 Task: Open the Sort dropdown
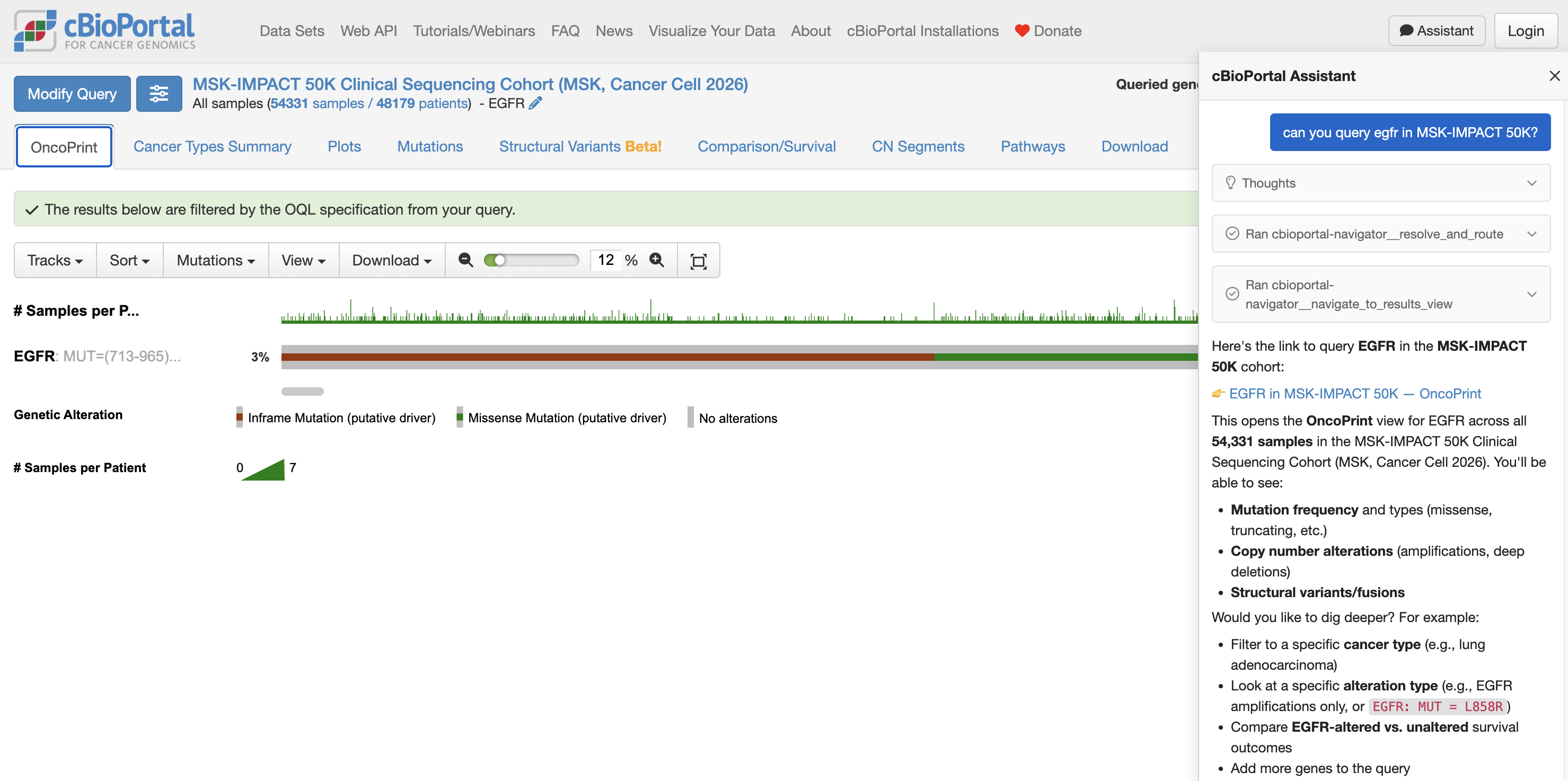click(x=129, y=260)
